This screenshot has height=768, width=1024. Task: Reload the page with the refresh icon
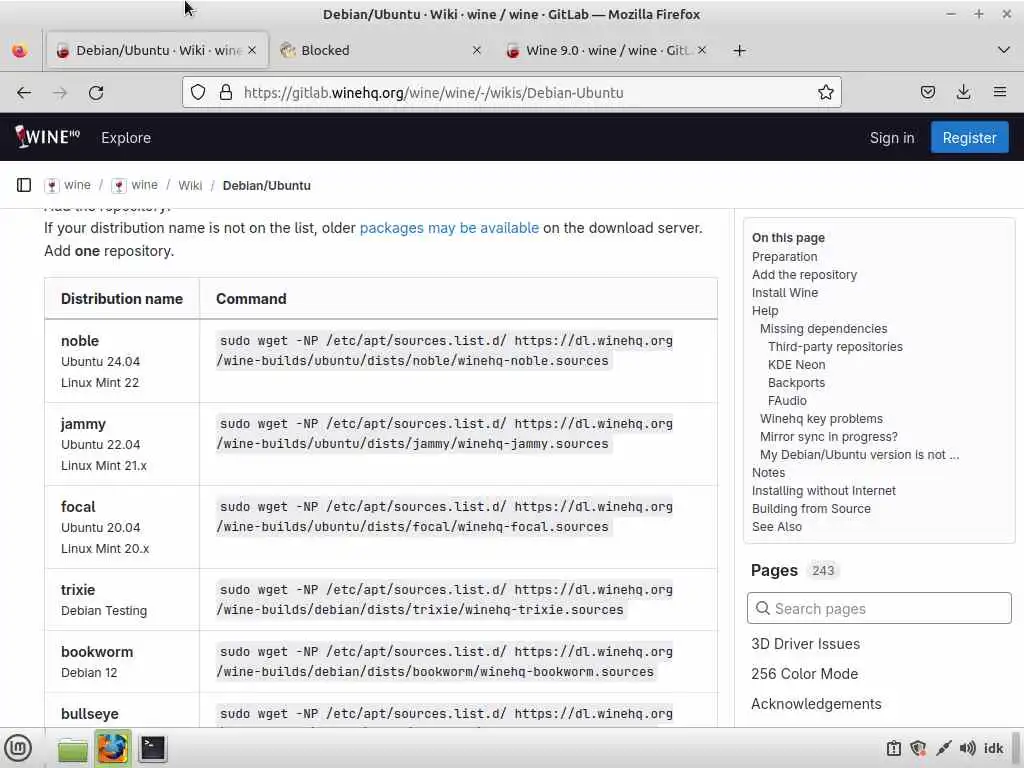[x=96, y=93]
